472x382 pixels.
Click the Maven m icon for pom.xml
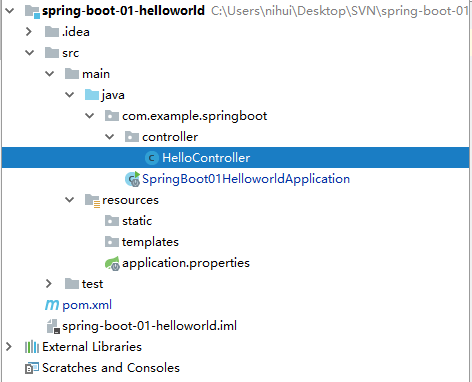coord(52,305)
